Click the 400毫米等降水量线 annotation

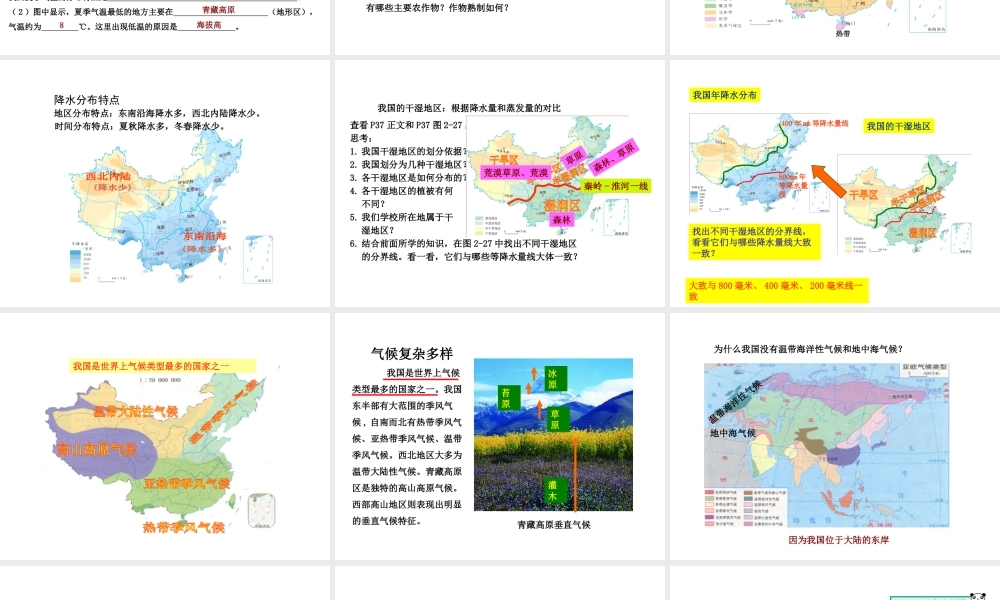[x=815, y=124]
